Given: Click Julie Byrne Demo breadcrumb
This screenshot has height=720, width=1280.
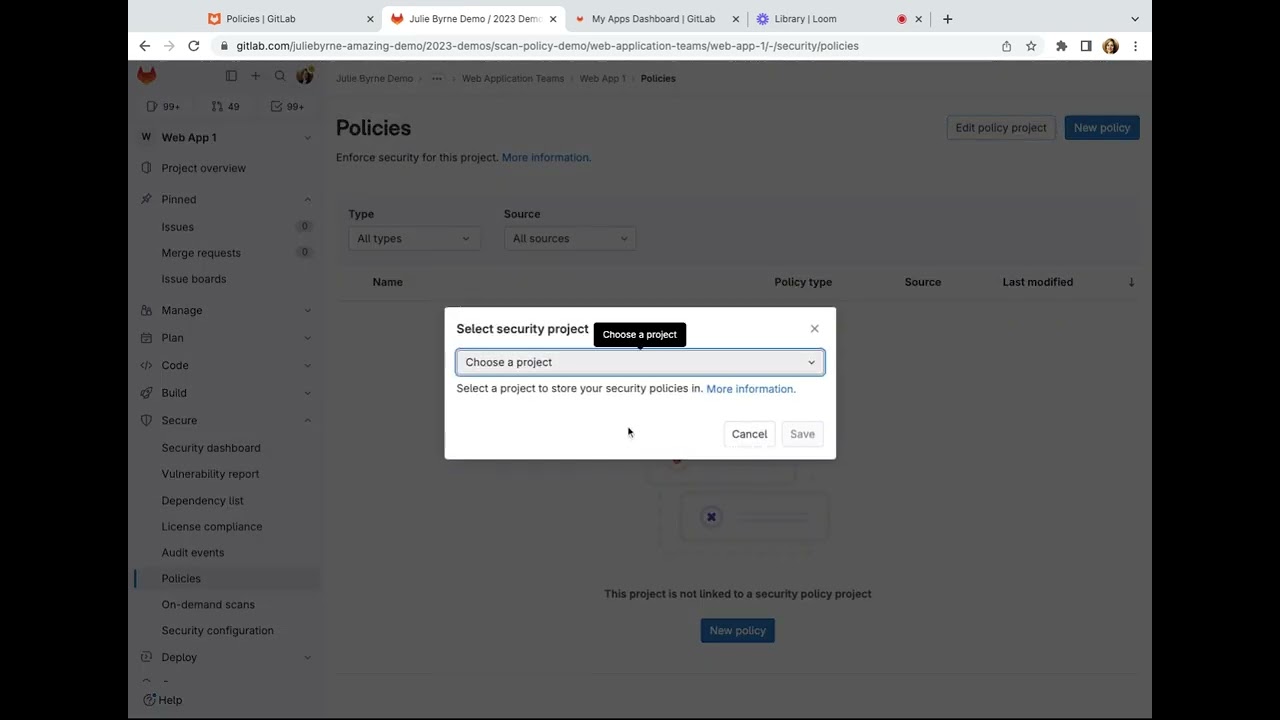Looking at the screenshot, I should pyautogui.click(x=374, y=78).
